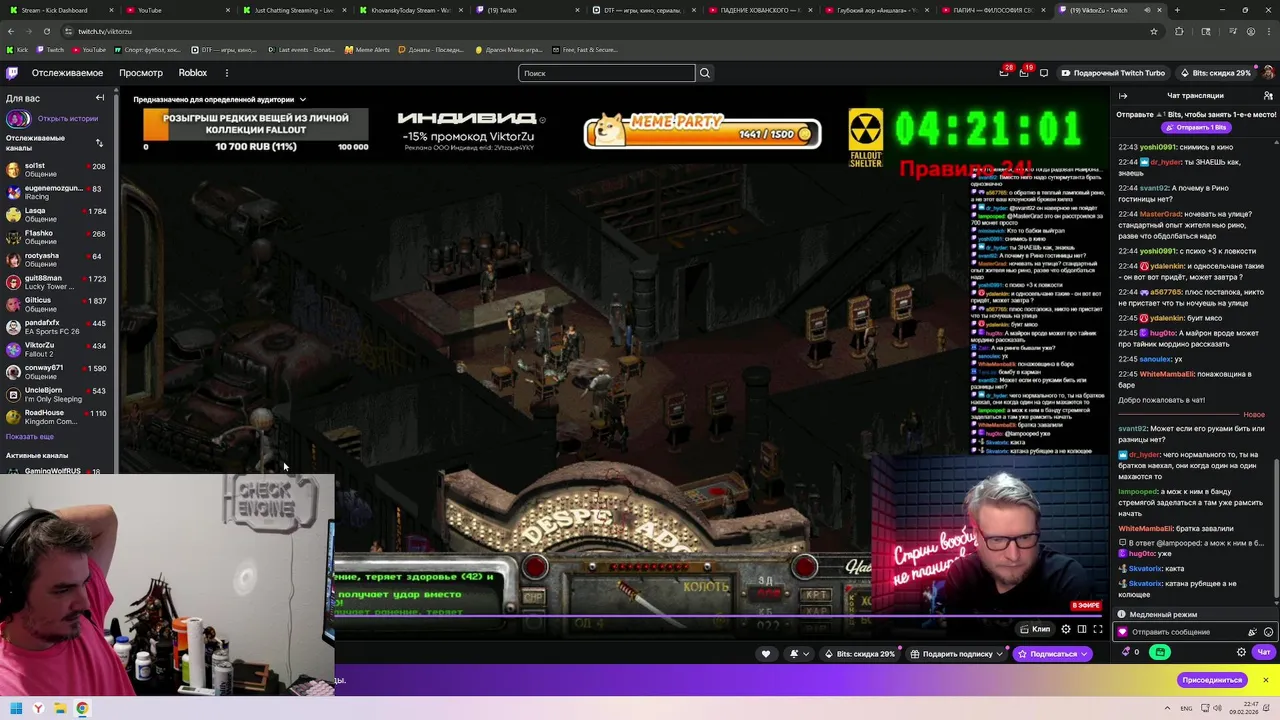Open browser extensions puzzle icon
Screen dimensions: 1280x720
[1179, 31]
